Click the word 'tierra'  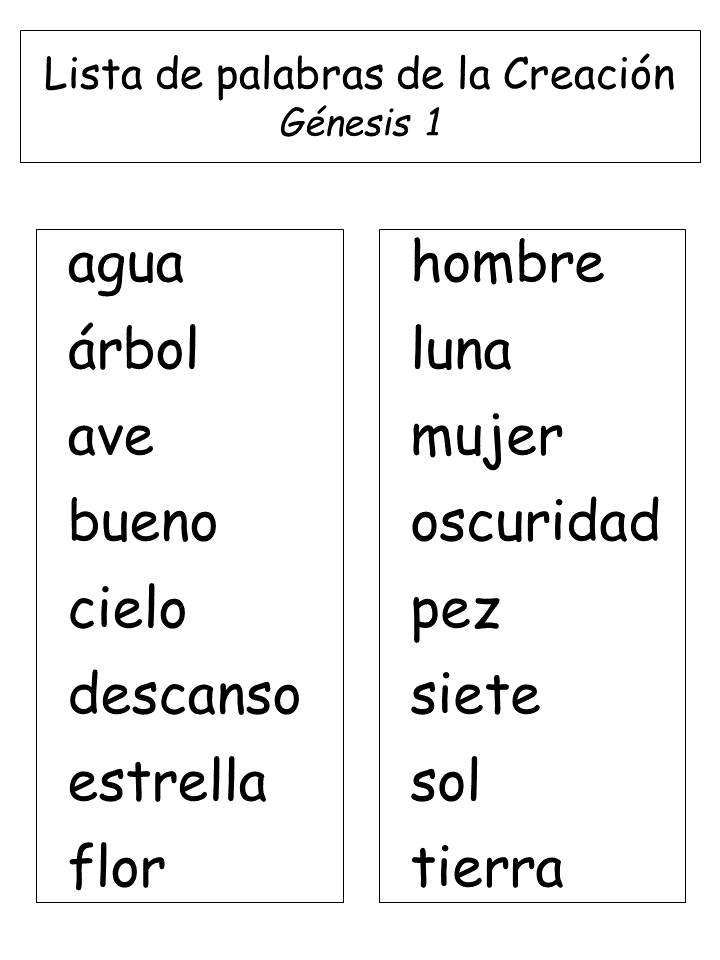pyautogui.click(x=487, y=867)
